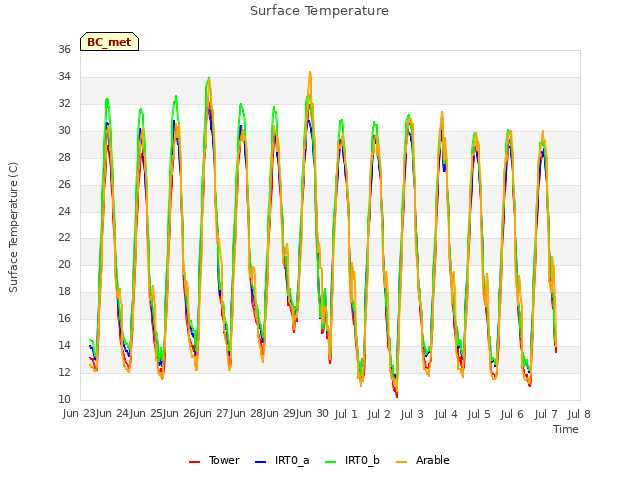Click the Time axis label
640x480 pixels.
[566, 429]
